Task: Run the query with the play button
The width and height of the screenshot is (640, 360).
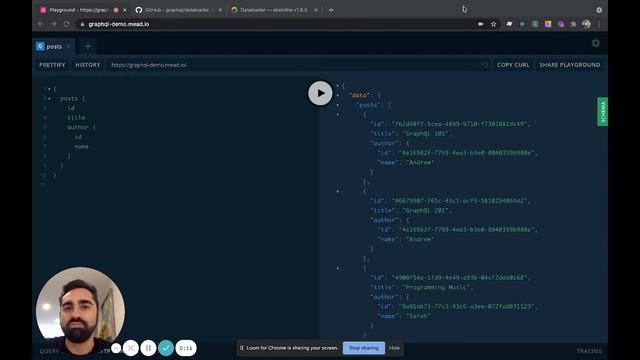Action: tap(320, 93)
